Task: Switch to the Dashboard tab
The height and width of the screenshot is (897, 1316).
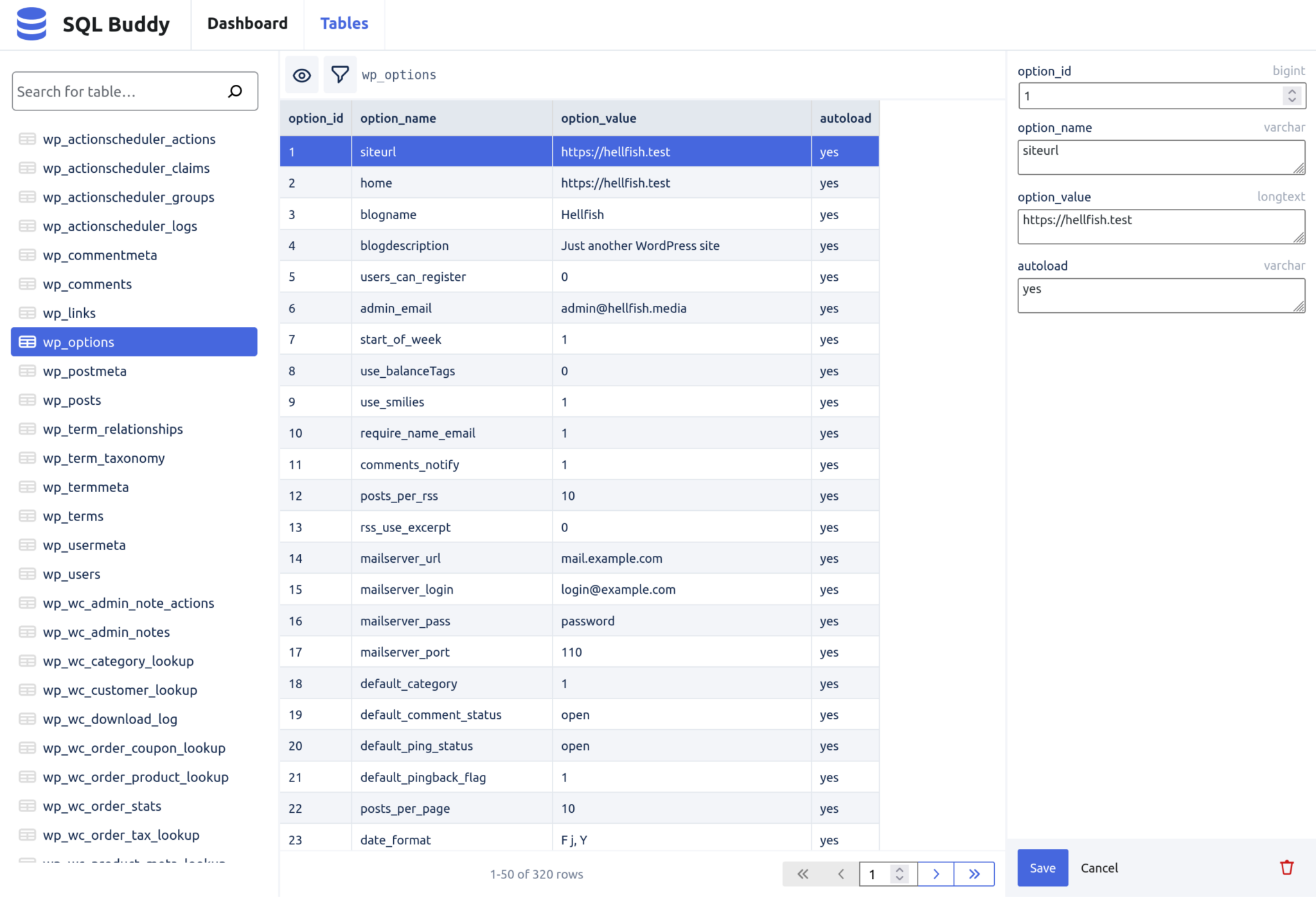Action: coord(247,23)
